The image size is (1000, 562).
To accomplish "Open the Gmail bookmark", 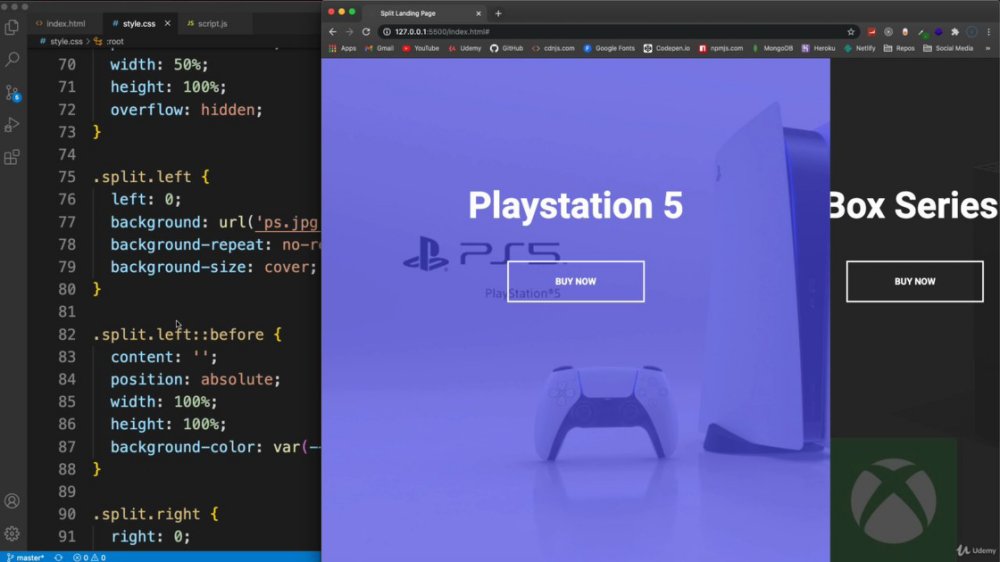I will click(x=379, y=48).
